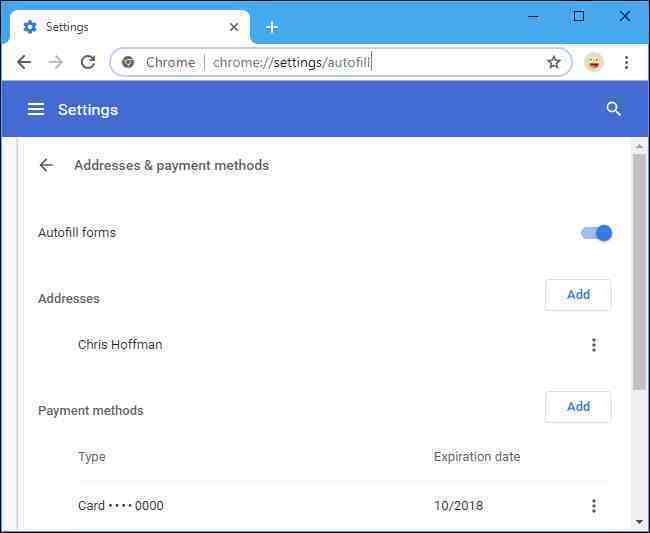Click the Autofill forms label

77,233
